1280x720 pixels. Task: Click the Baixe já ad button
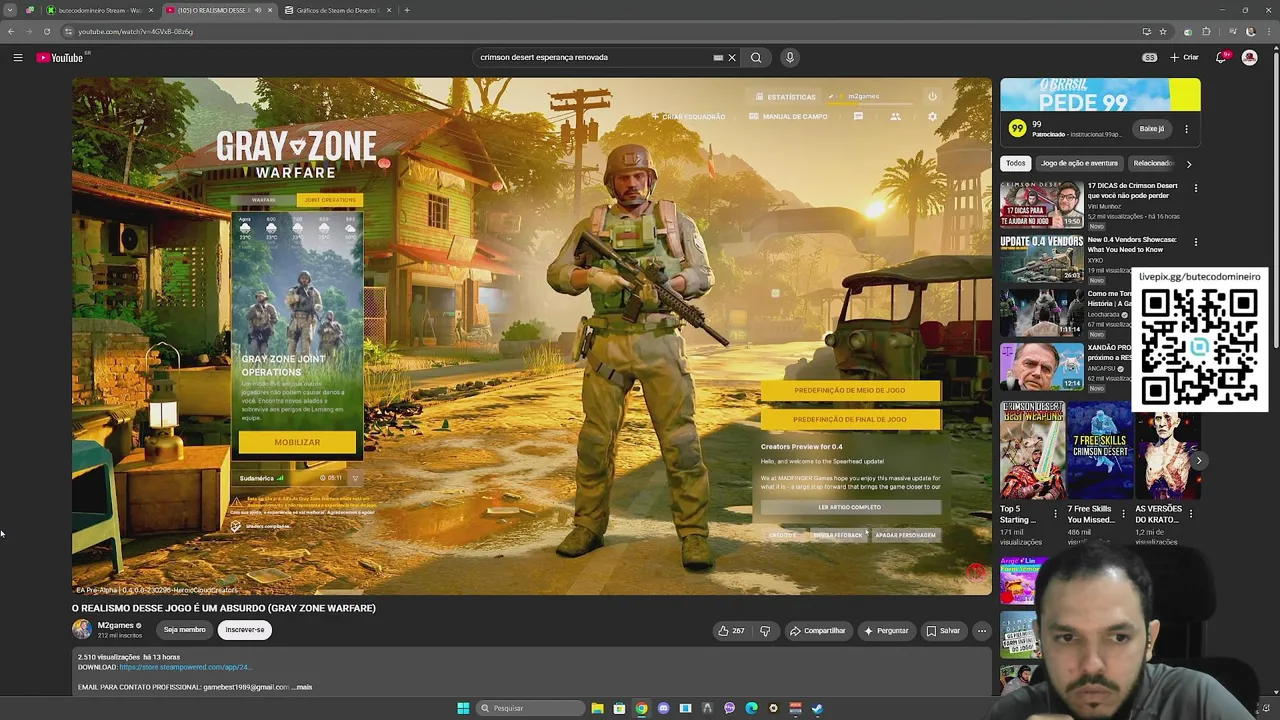tap(1152, 129)
